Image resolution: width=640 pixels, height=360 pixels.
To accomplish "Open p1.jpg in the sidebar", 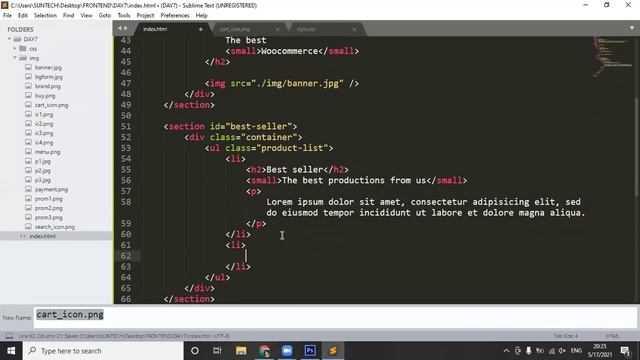I will pos(43,161).
